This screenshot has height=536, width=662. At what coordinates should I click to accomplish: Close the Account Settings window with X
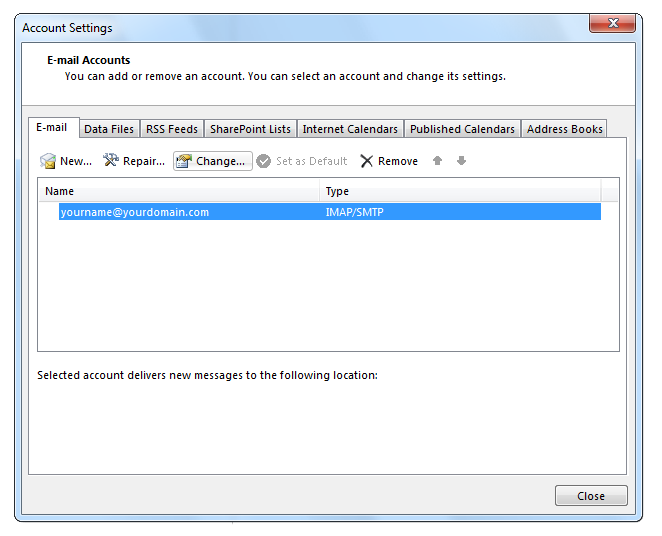coord(610,25)
